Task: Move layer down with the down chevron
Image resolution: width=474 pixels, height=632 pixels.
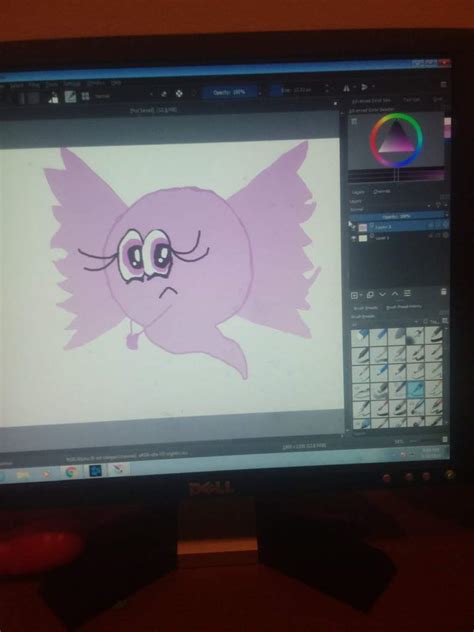Action: (383, 294)
